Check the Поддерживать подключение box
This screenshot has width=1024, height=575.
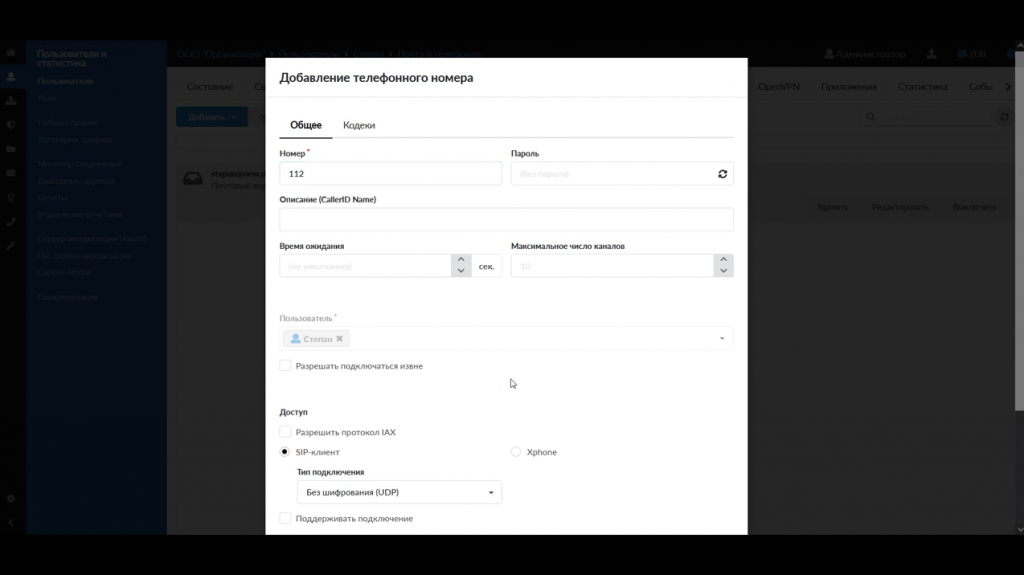pyautogui.click(x=285, y=518)
